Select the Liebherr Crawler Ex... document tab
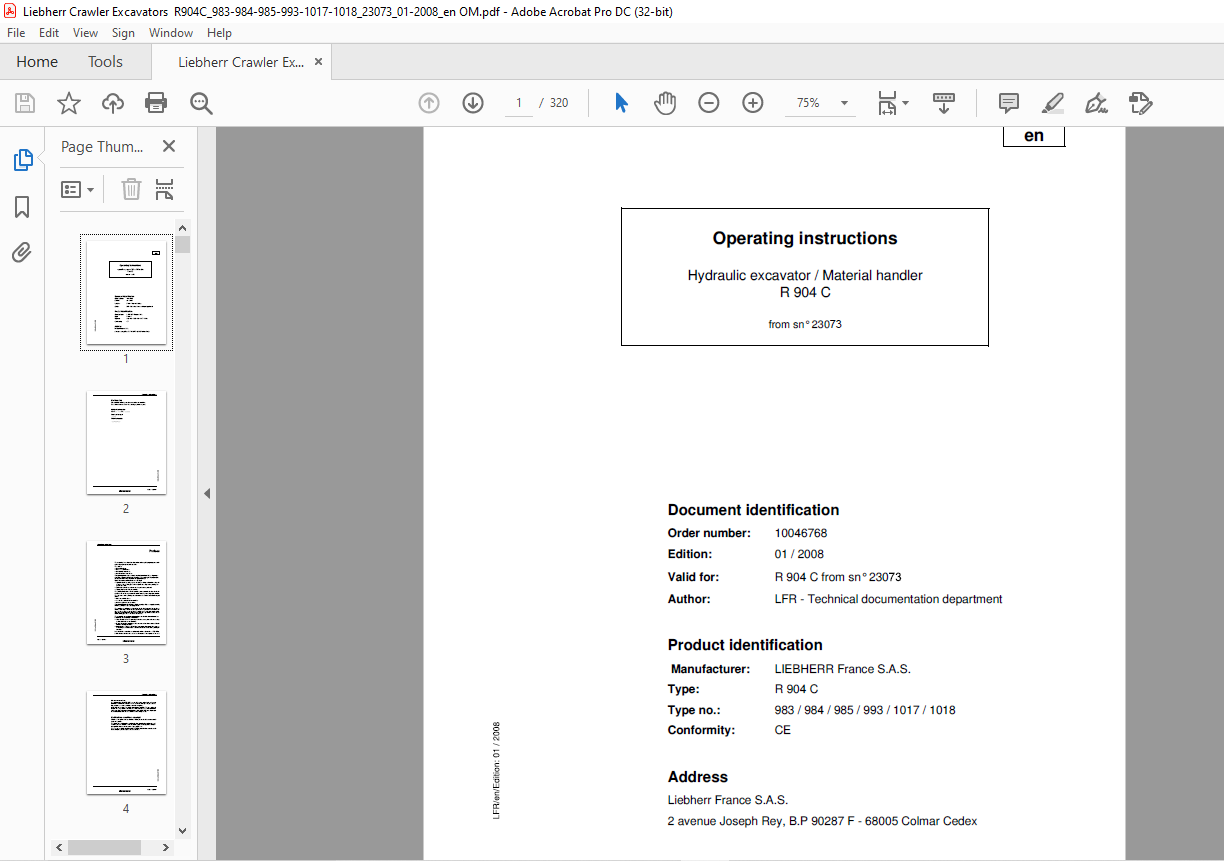 coord(241,62)
